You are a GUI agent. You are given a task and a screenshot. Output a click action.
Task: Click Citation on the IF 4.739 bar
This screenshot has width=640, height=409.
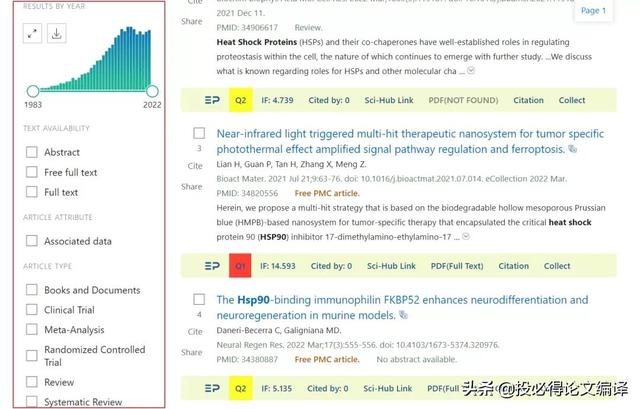(529, 100)
